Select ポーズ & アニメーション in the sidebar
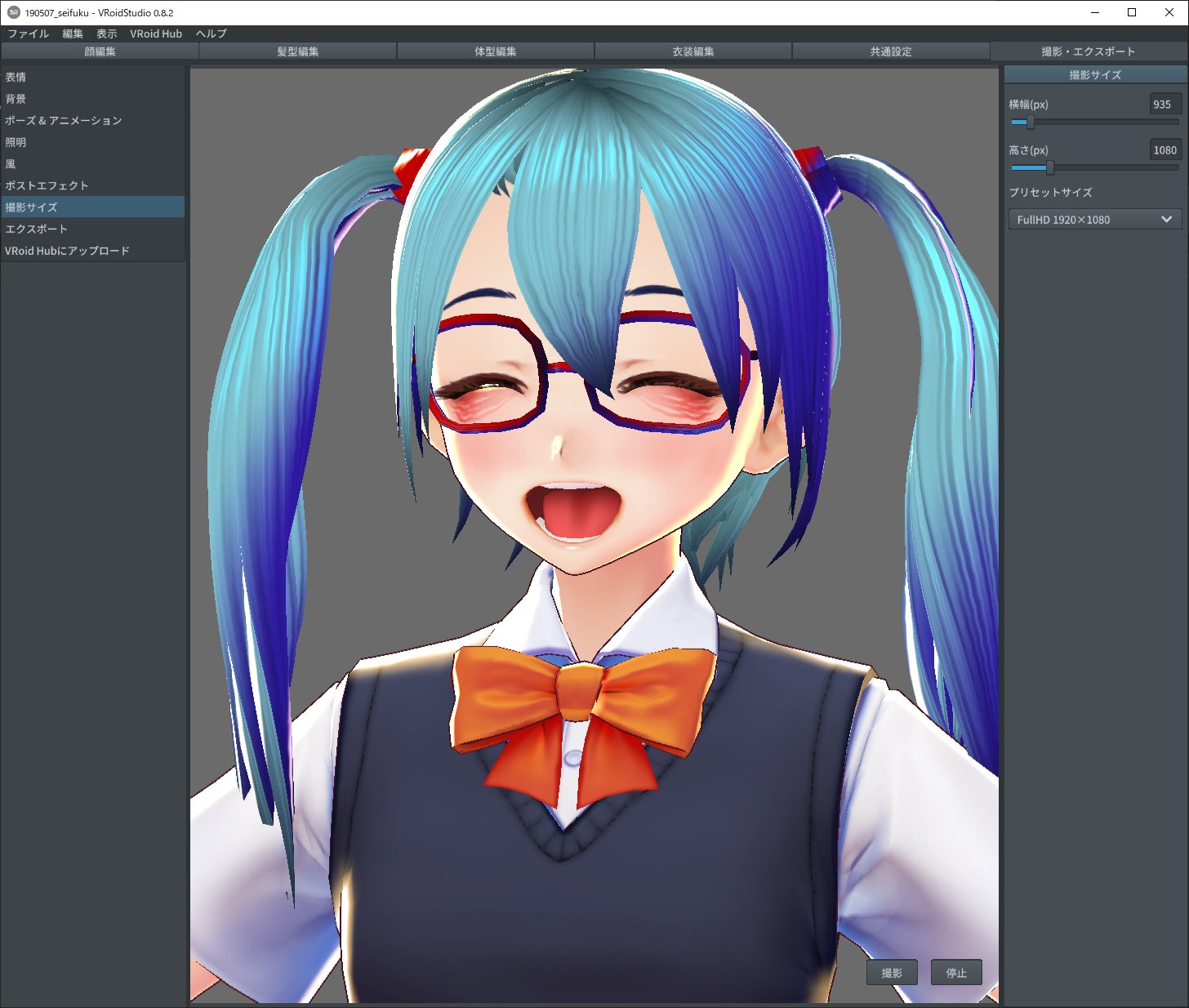 (65, 120)
